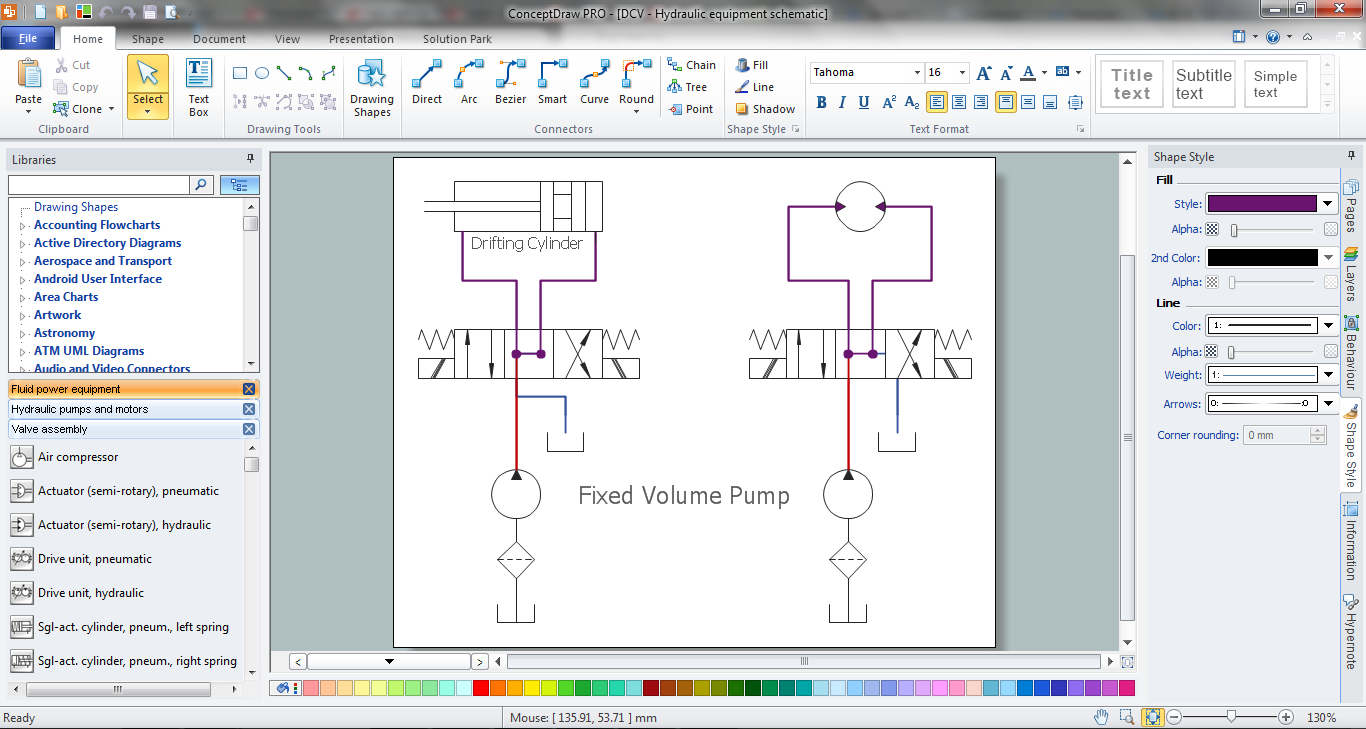The height and width of the screenshot is (729, 1366).
Task: Open the Fill Style color dropdown
Action: point(1328,204)
